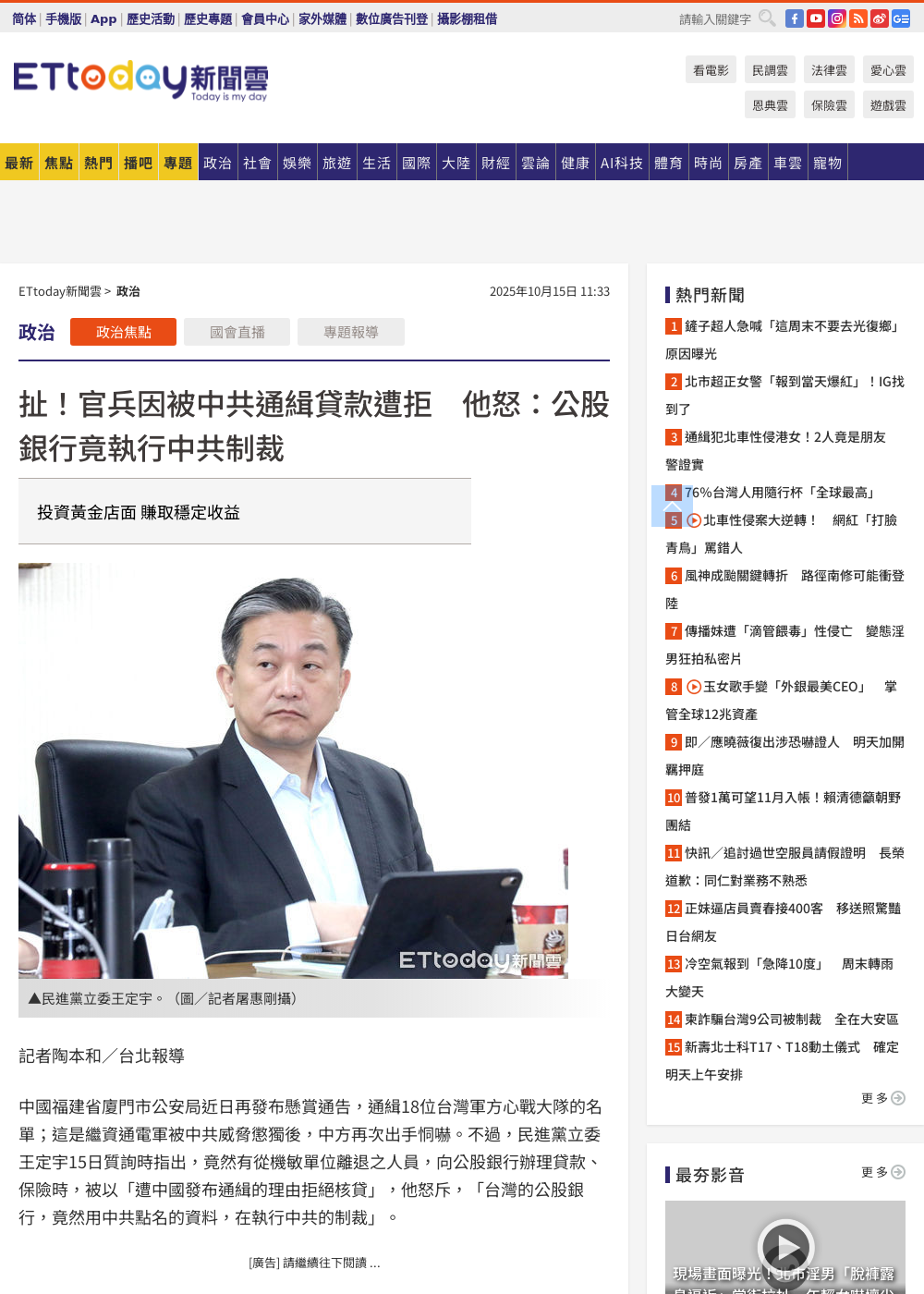Click the scroll-to-top arrow overlay

click(673, 506)
